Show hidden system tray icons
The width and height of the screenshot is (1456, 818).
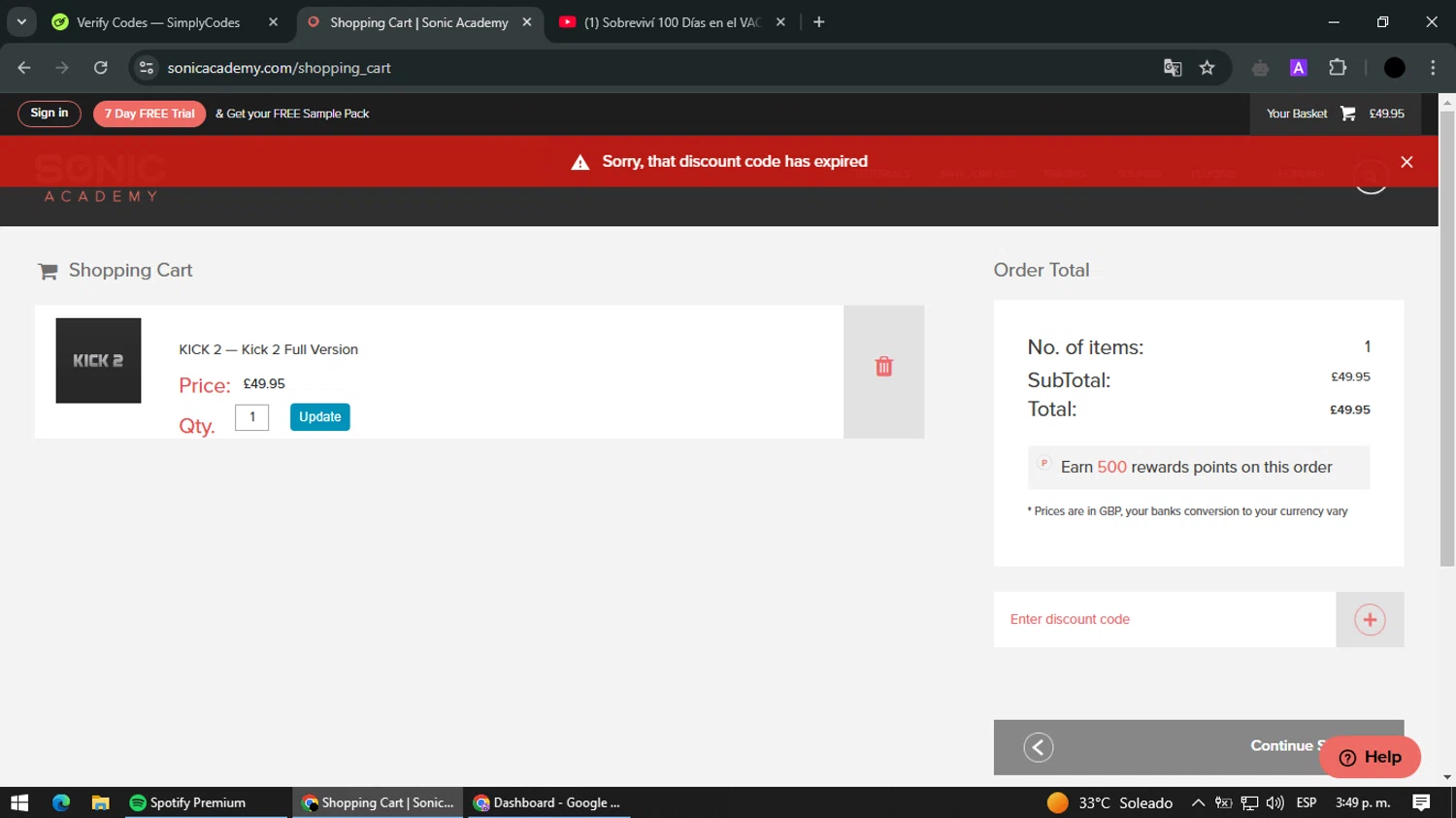[1198, 802]
